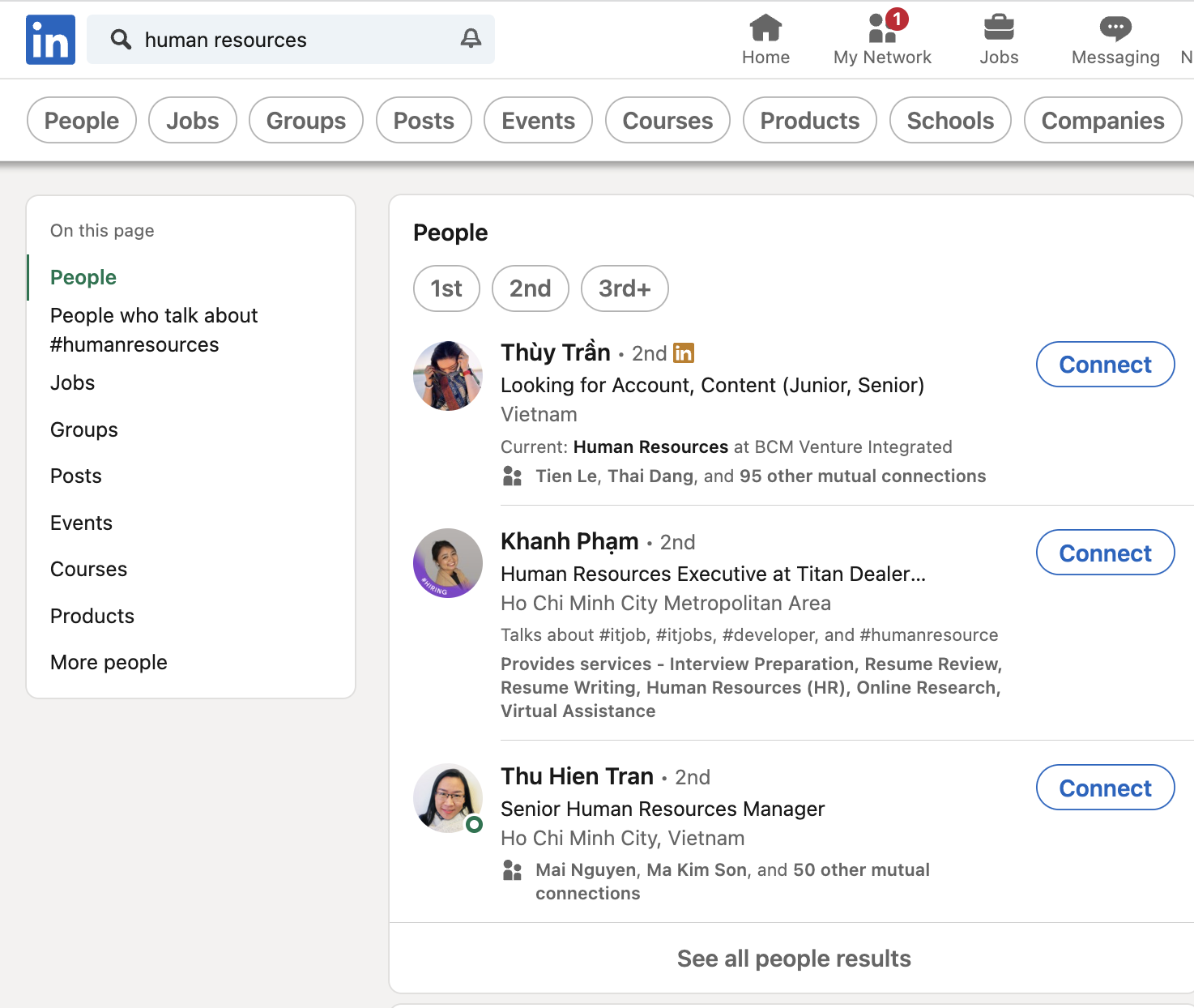The height and width of the screenshot is (1008, 1194).
Task: Open the Messaging chat bubble icon
Action: (1115, 28)
